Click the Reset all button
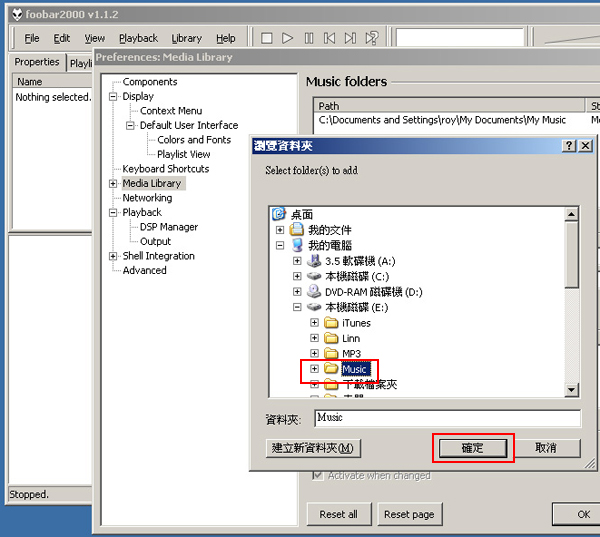 pyautogui.click(x=339, y=514)
